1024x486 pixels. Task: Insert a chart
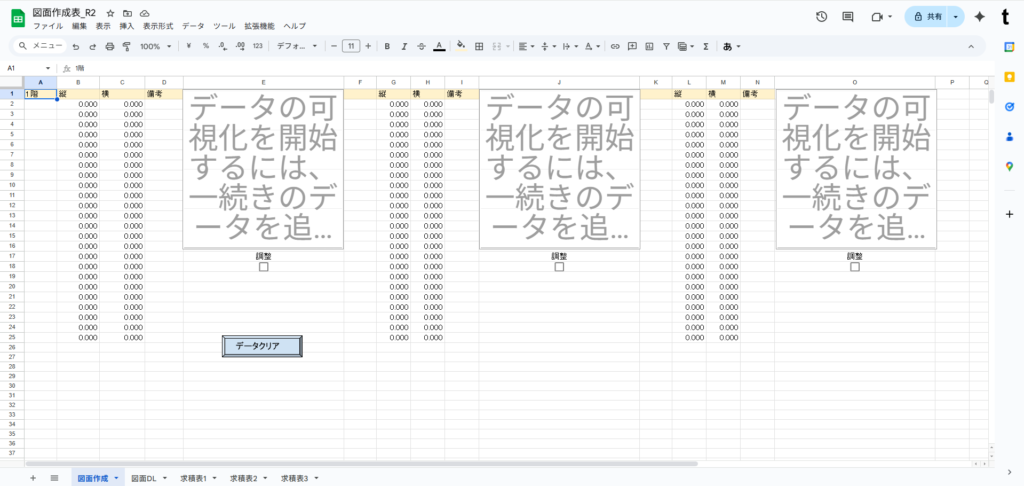click(649, 46)
